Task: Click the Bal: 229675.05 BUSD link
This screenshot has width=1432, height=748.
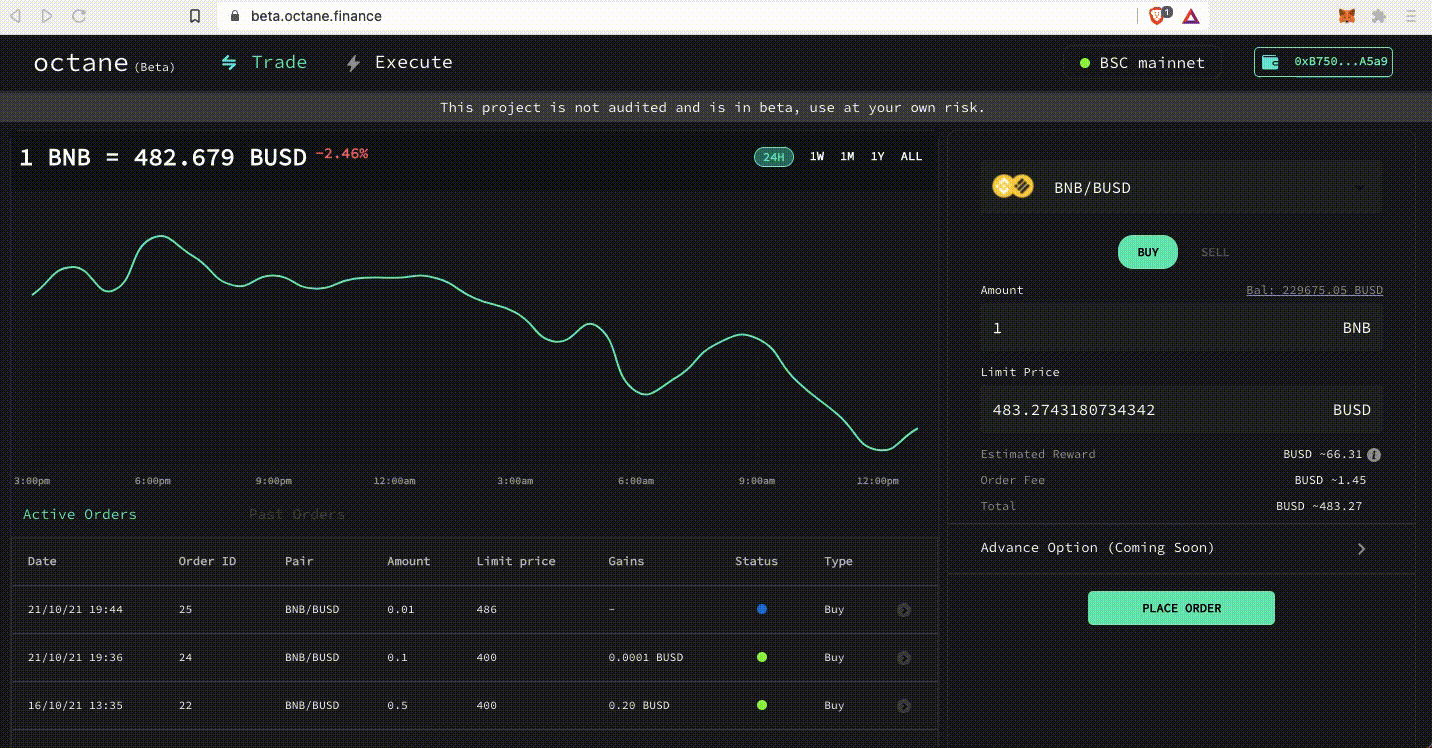Action: tap(1314, 290)
